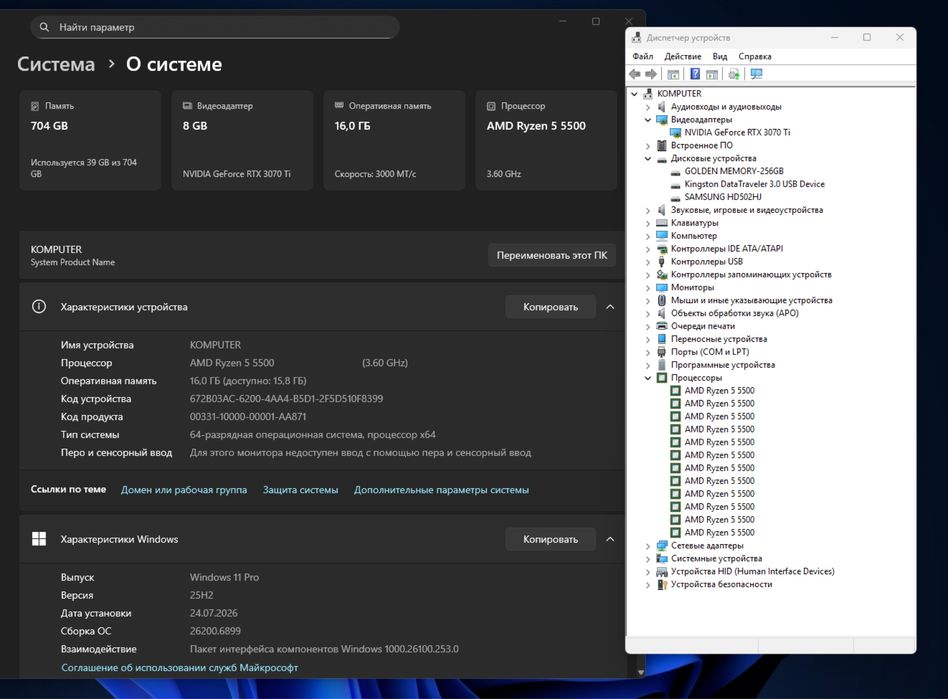Click the Видеоадаптер card icon
948x699 pixels.
pos(187,106)
